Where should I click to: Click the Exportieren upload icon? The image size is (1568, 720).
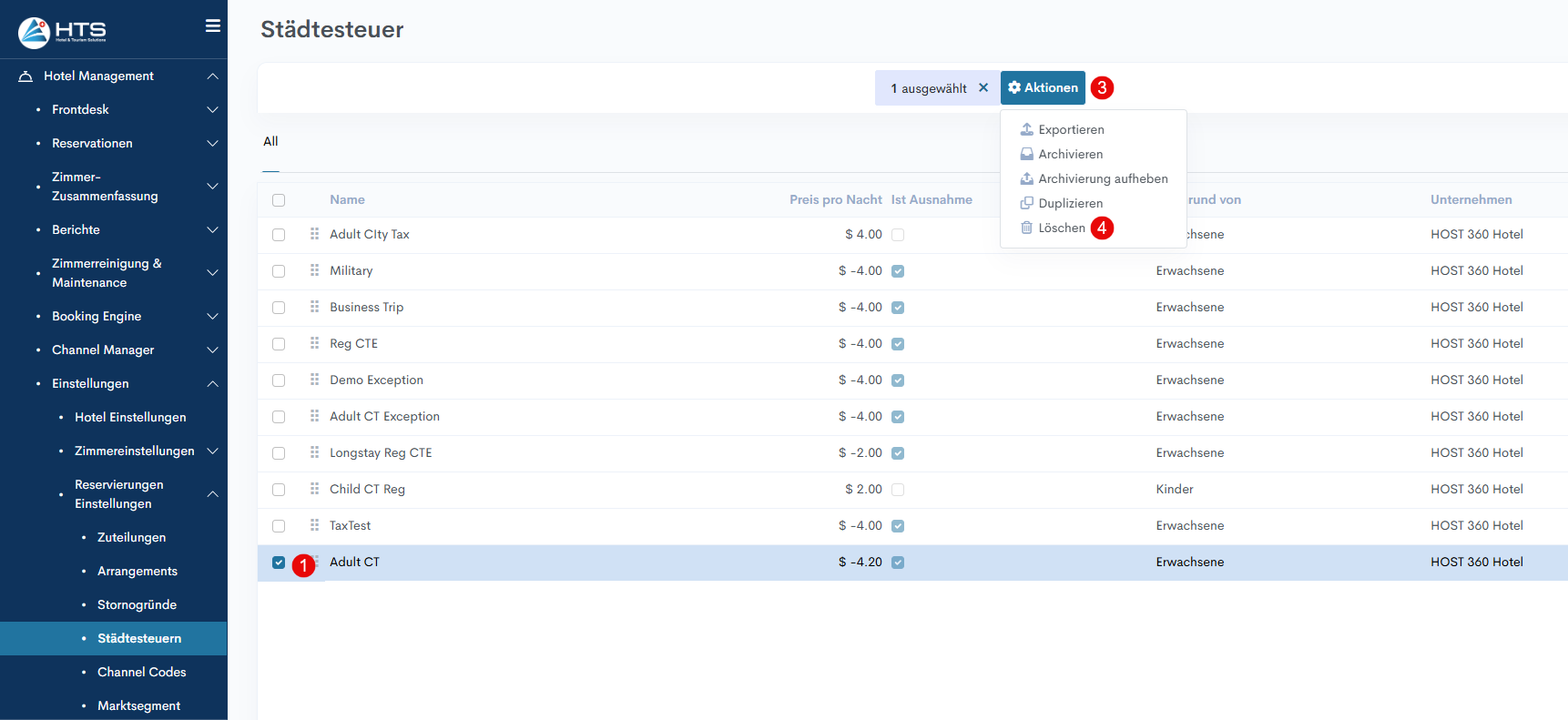pyautogui.click(x=1026, y=129)
